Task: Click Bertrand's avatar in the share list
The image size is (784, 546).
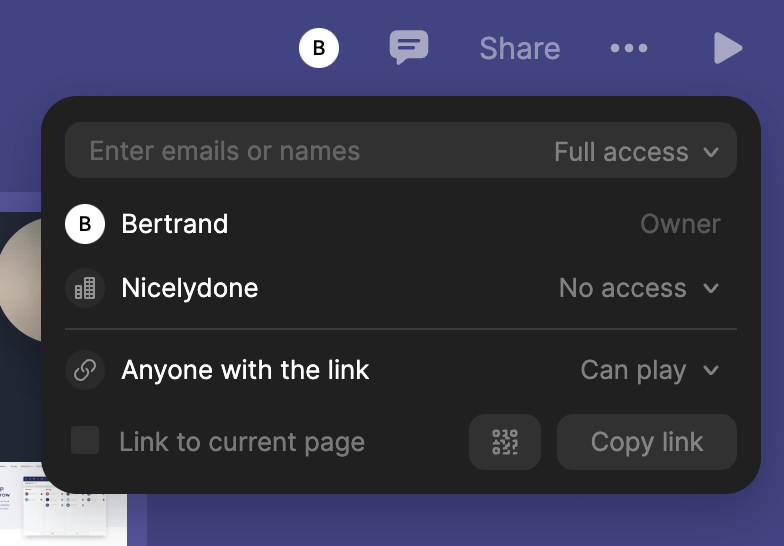Action: click(85, 224)
